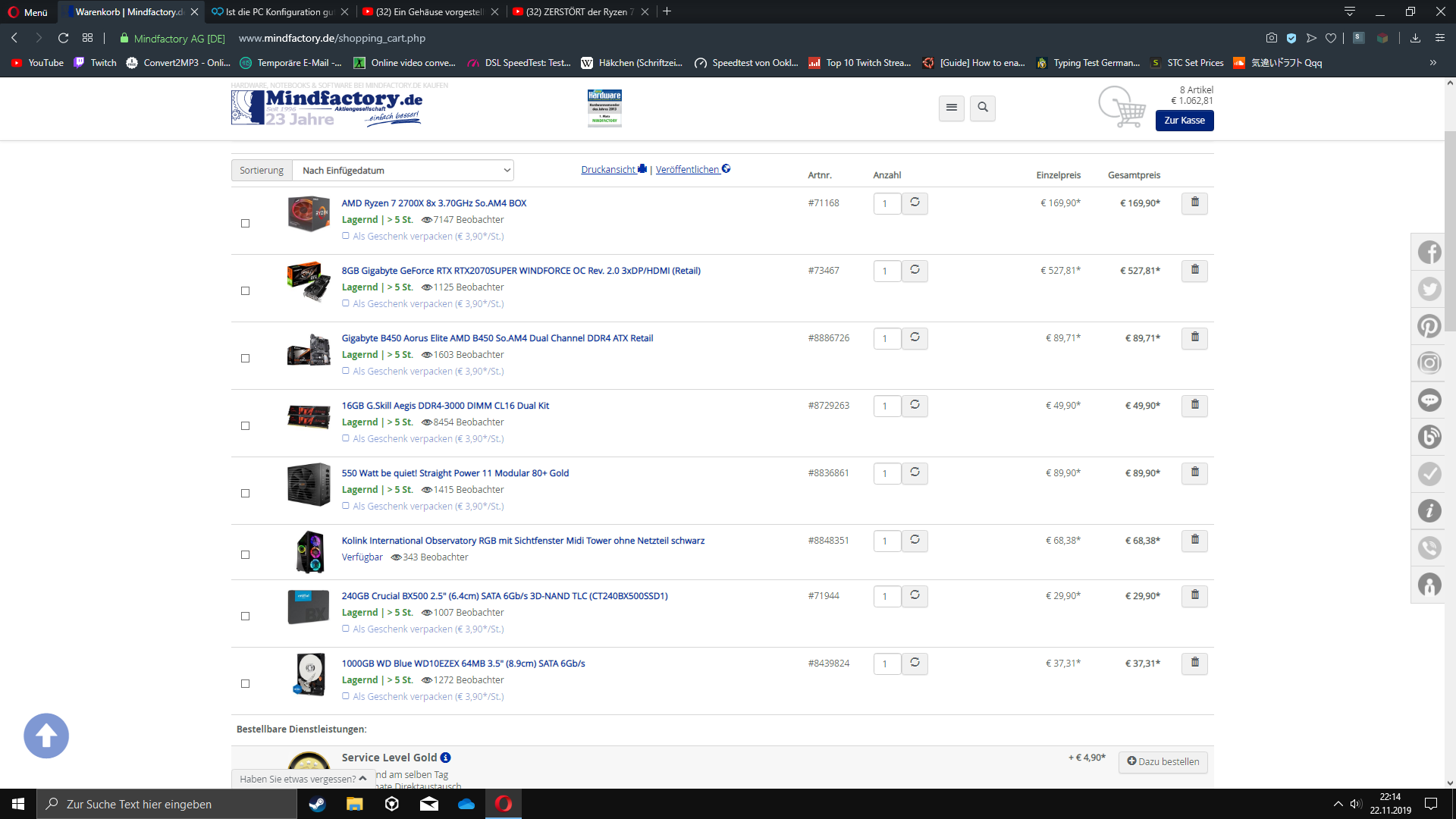The image size is (1456, 819).
Task: Open the Mindfactory.de logo homepage
Action: click(x=327, y=108)
